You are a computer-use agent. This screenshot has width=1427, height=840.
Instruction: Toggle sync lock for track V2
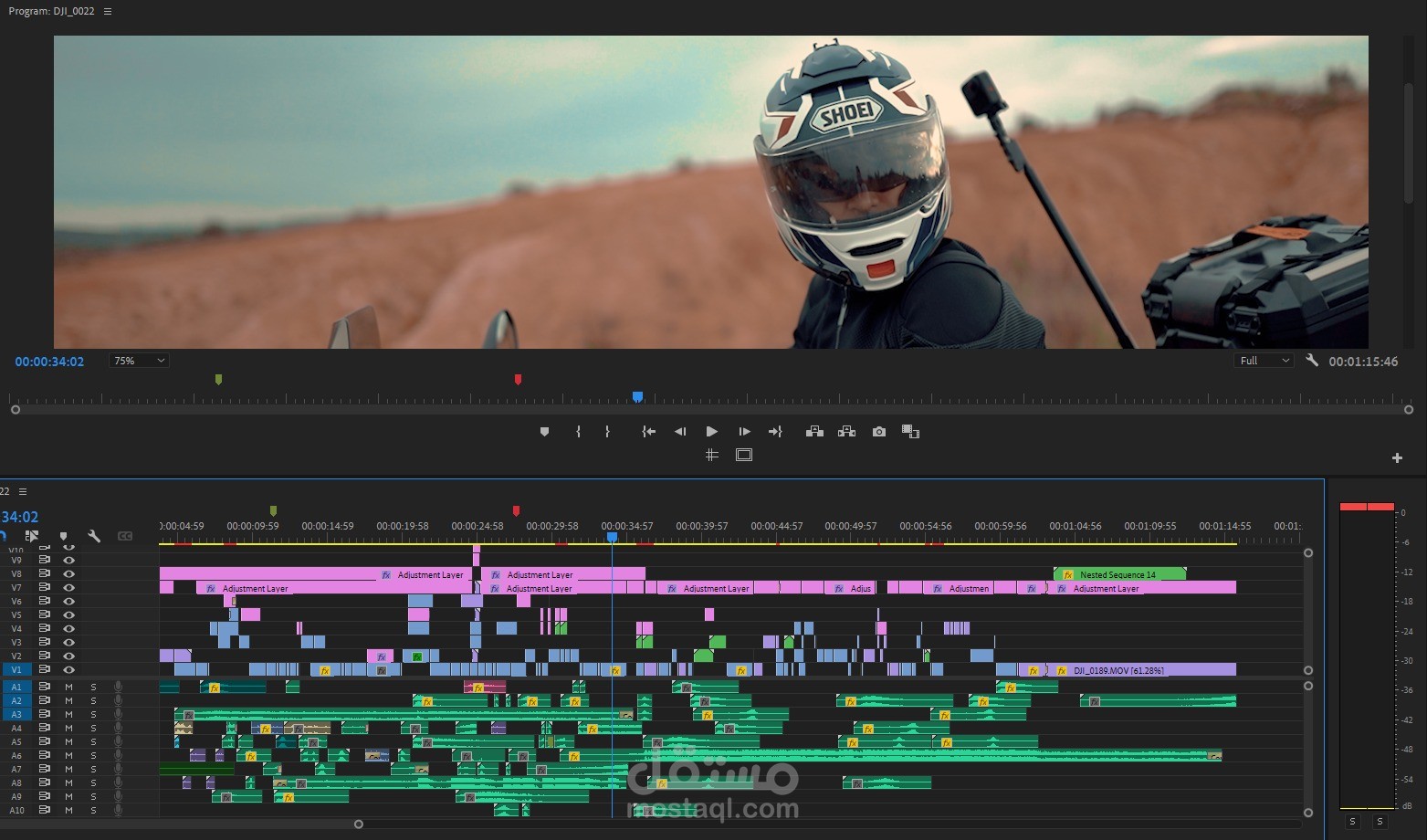coord(44,656)
